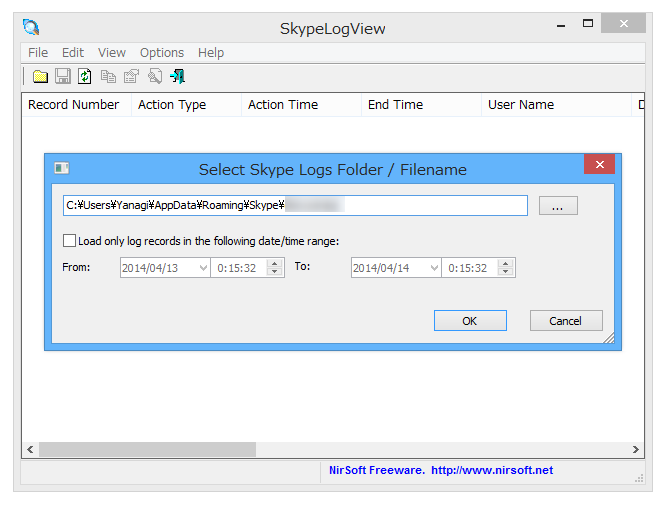Close the Select Skype Logs Folder dialog
670x511 pixels.
[x=599, y=164]
